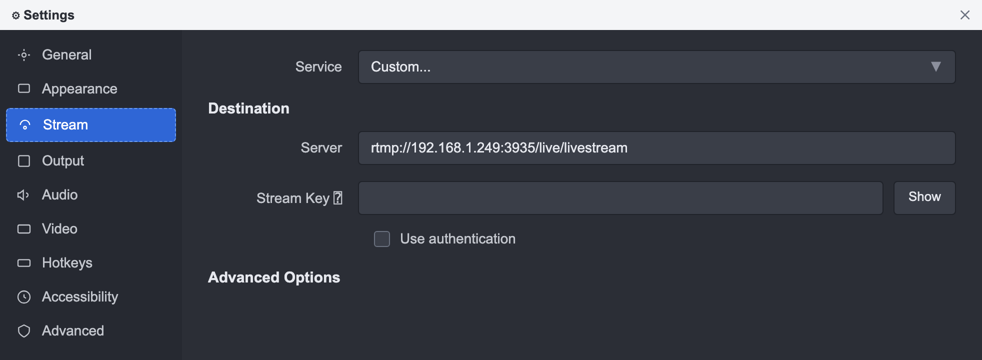Click the Server URL input field
The width and height of the screenshot is (982, 360).
[656, 148]
